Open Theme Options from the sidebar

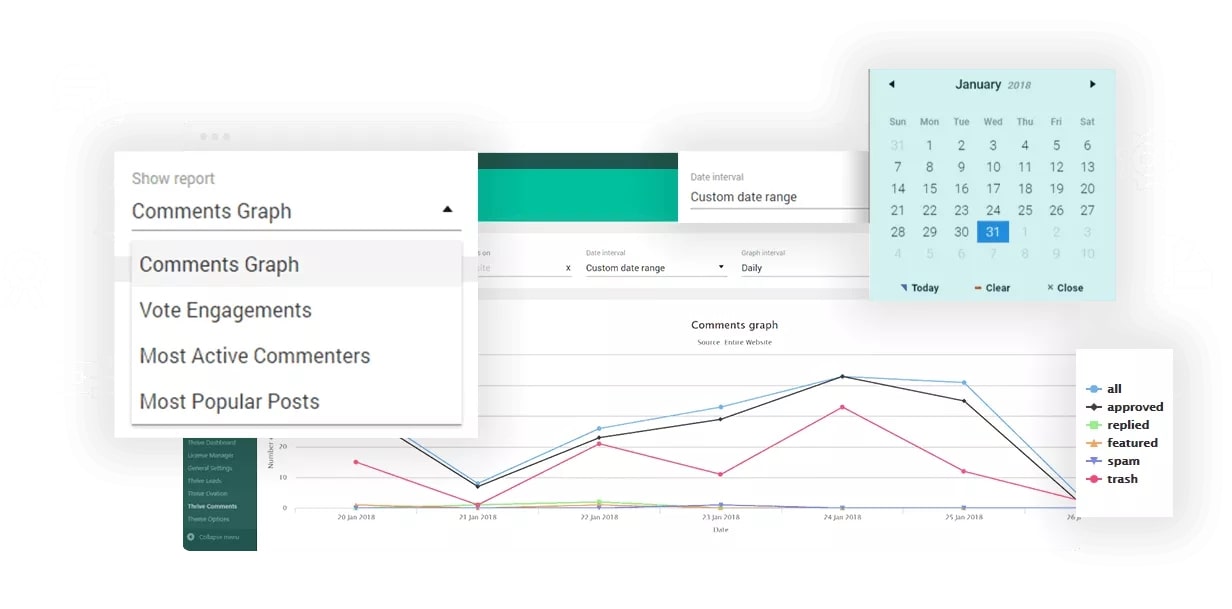click(x=210, y=519)
